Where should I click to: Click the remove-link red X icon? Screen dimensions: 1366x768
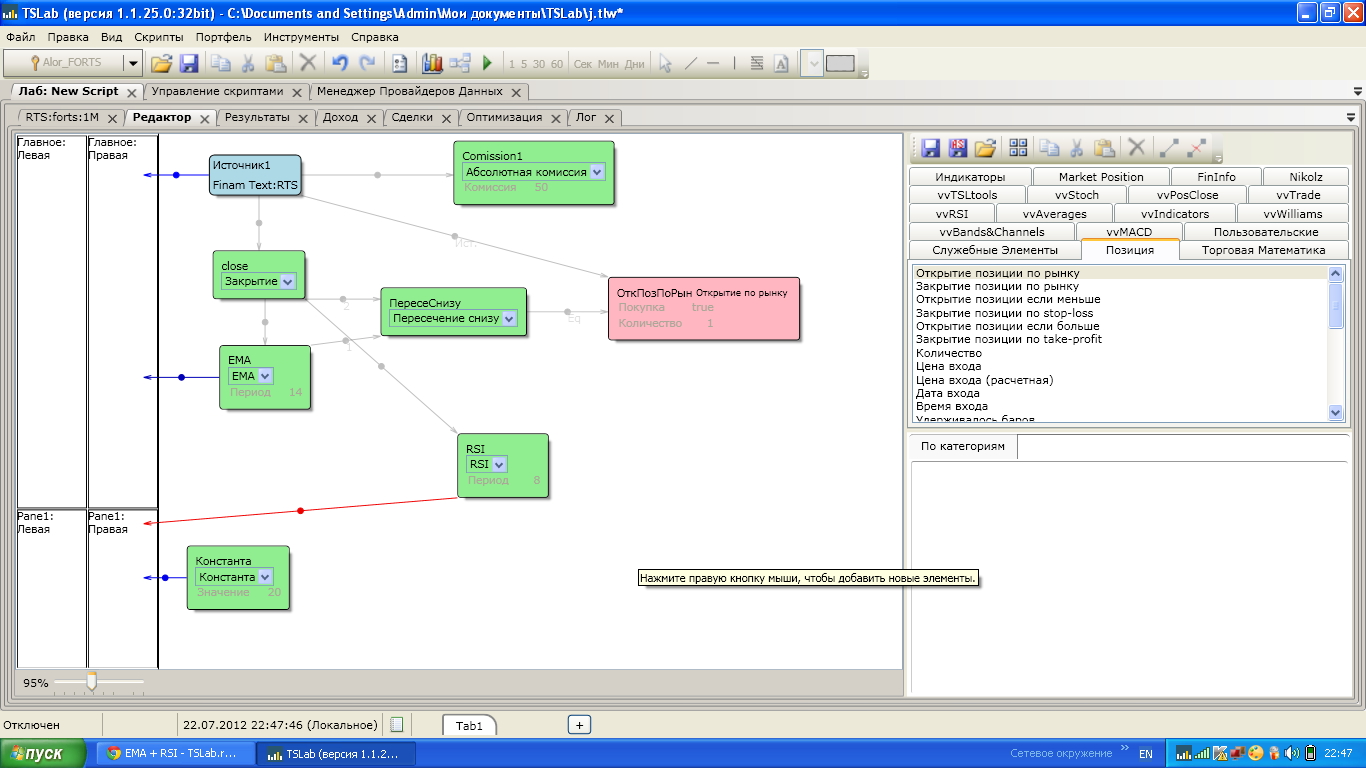(x=1197, y=148)
